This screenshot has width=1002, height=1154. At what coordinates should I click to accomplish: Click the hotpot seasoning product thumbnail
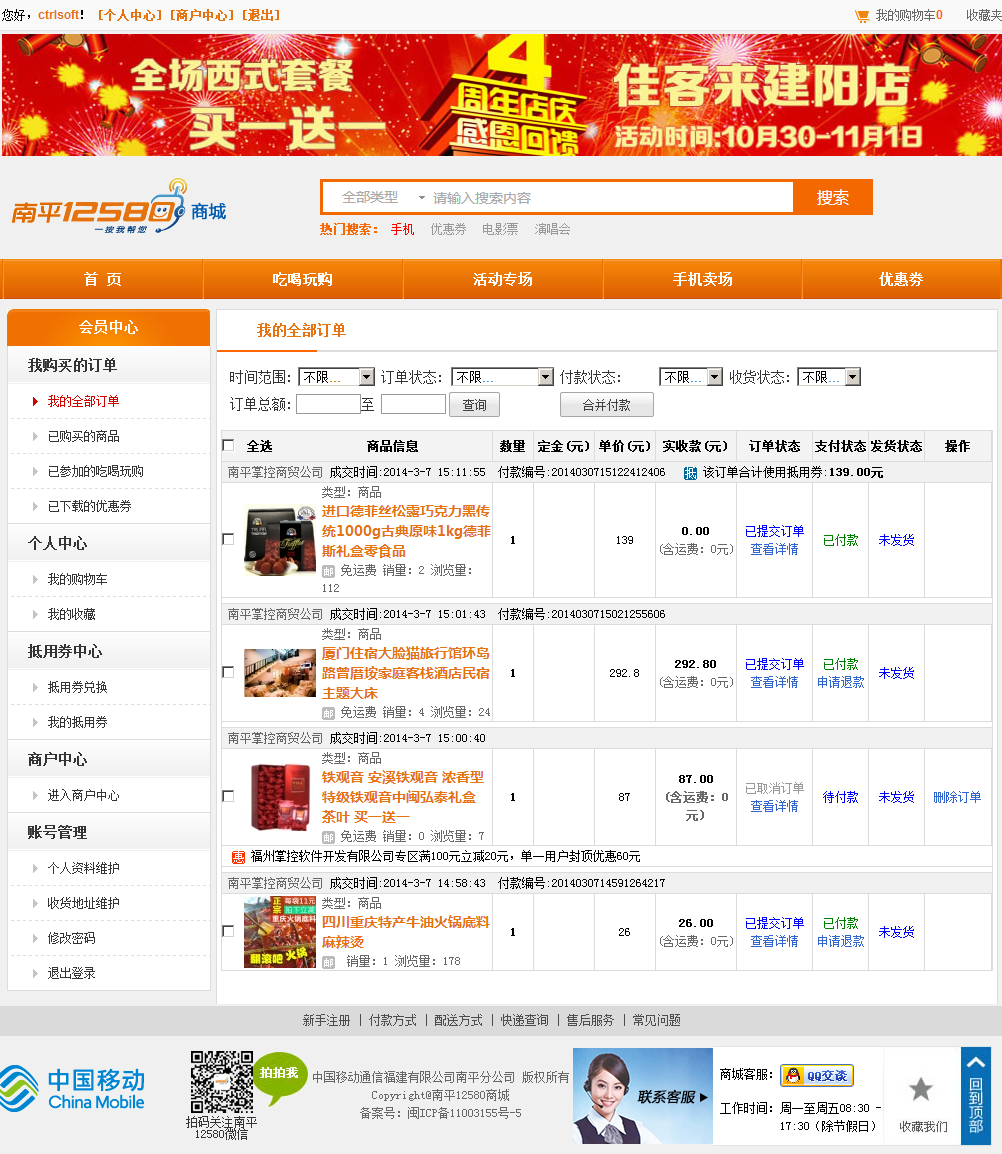point(280,932)
